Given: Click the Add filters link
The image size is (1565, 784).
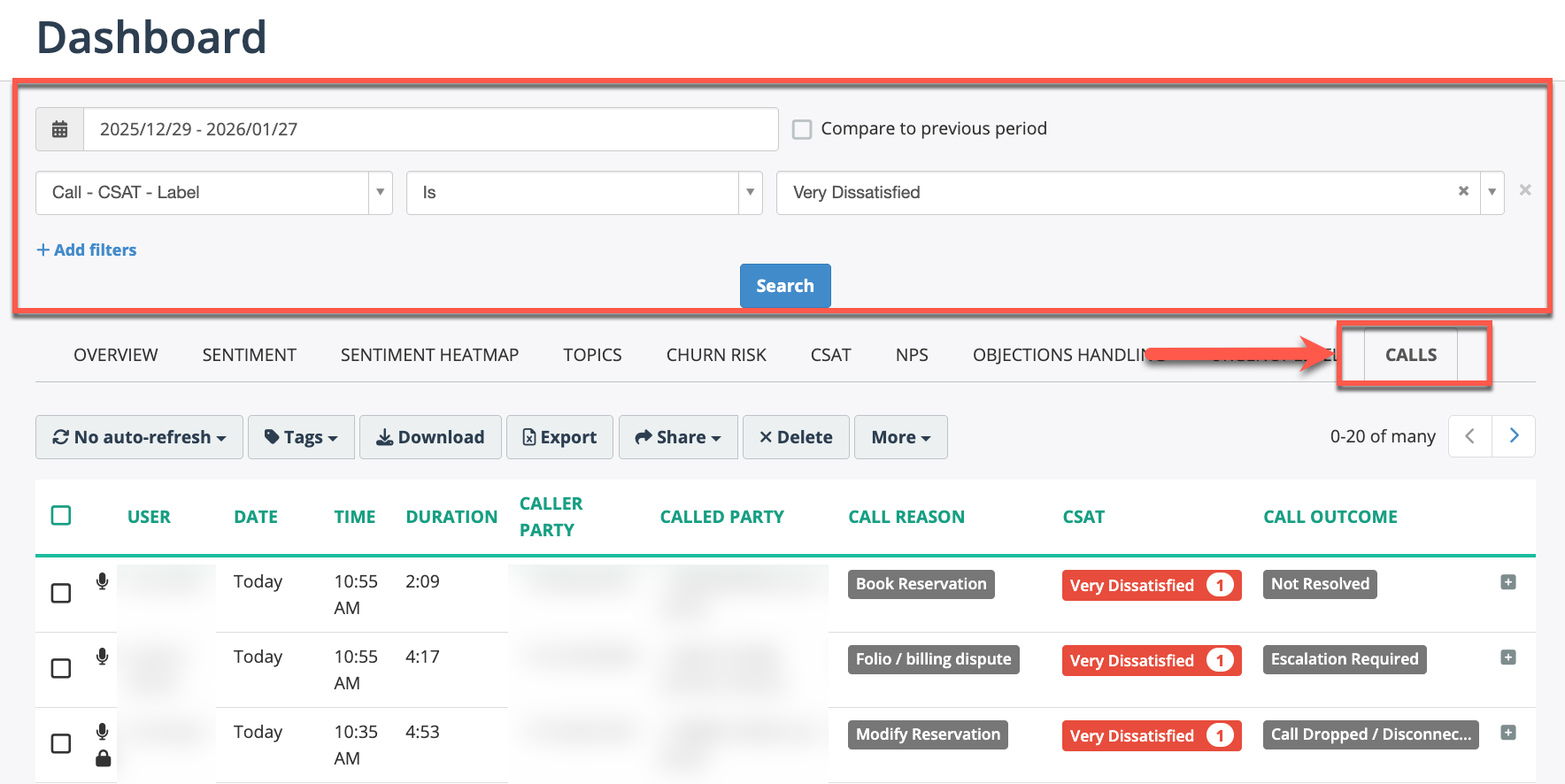Looking at the screenshot, I should [87, 250].
